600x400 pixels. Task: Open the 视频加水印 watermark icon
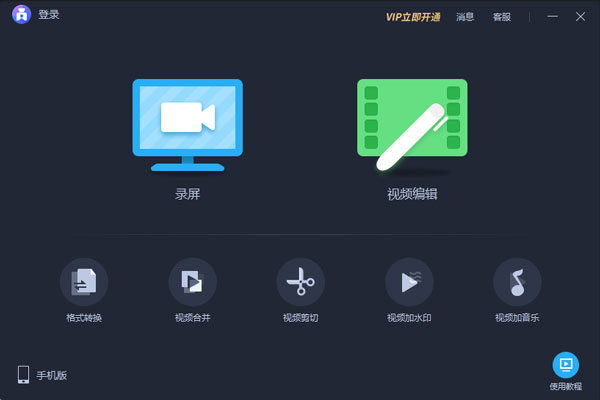pos(409,282)
